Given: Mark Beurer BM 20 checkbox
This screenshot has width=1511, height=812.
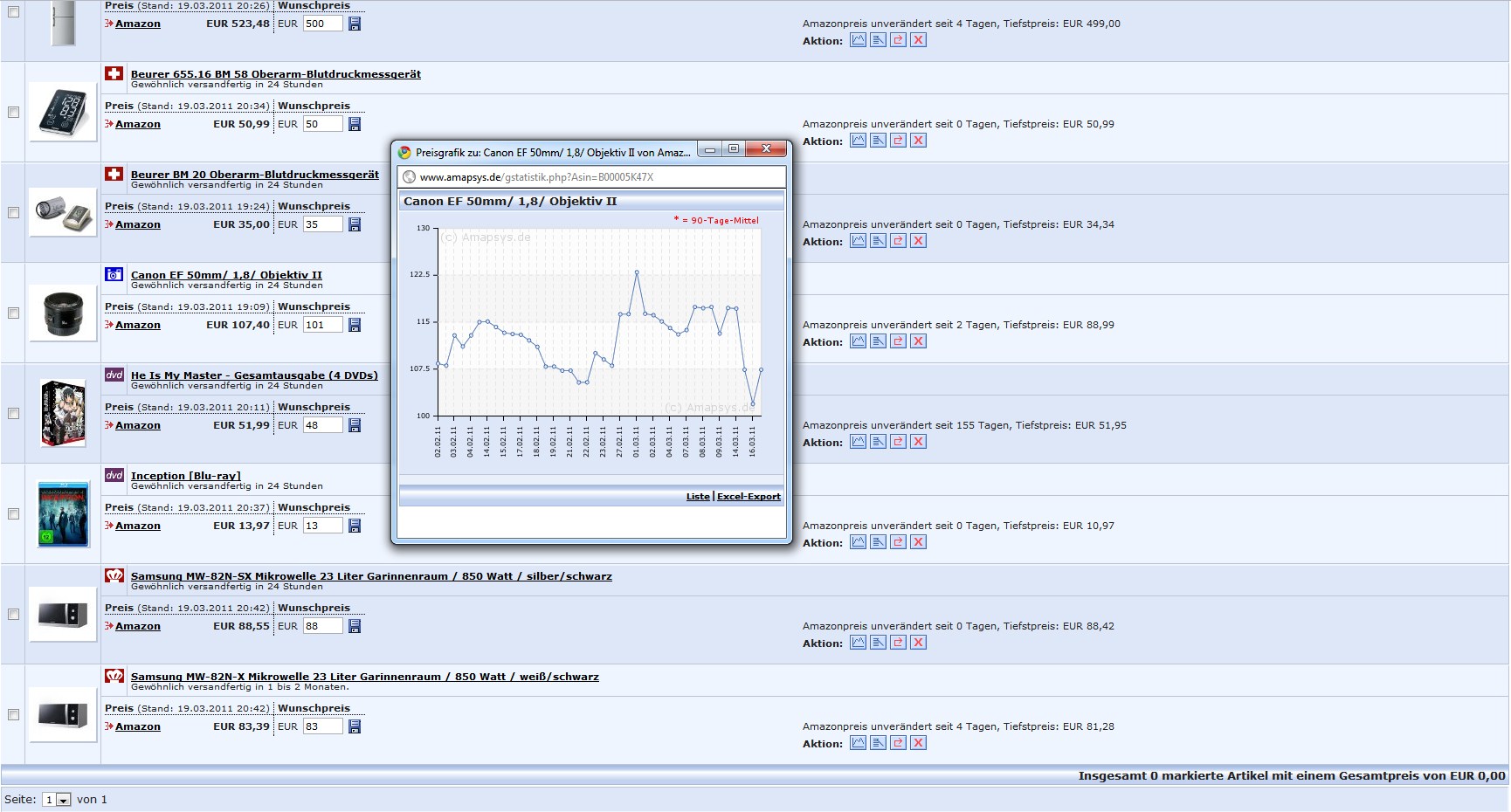Looking at the screenshot, I should tap(13, 212).
